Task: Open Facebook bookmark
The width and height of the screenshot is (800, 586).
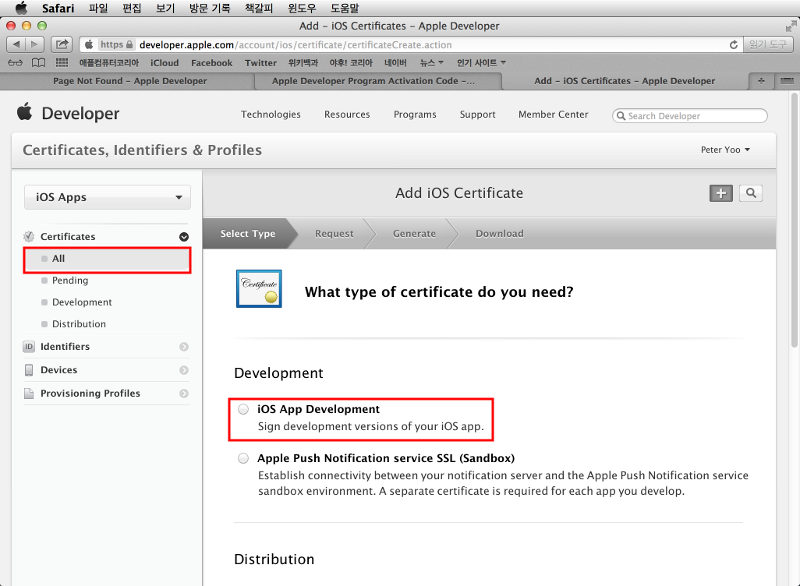Action: [212, 63]
